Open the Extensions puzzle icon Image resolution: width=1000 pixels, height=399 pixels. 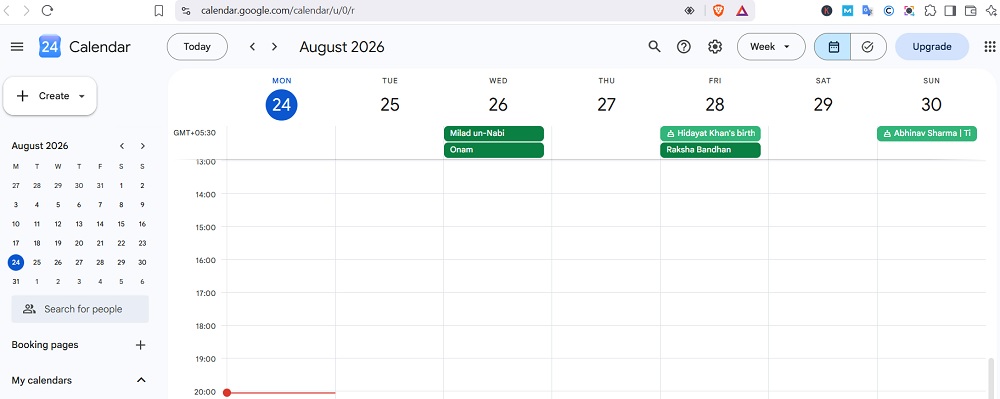pos(930,10)
